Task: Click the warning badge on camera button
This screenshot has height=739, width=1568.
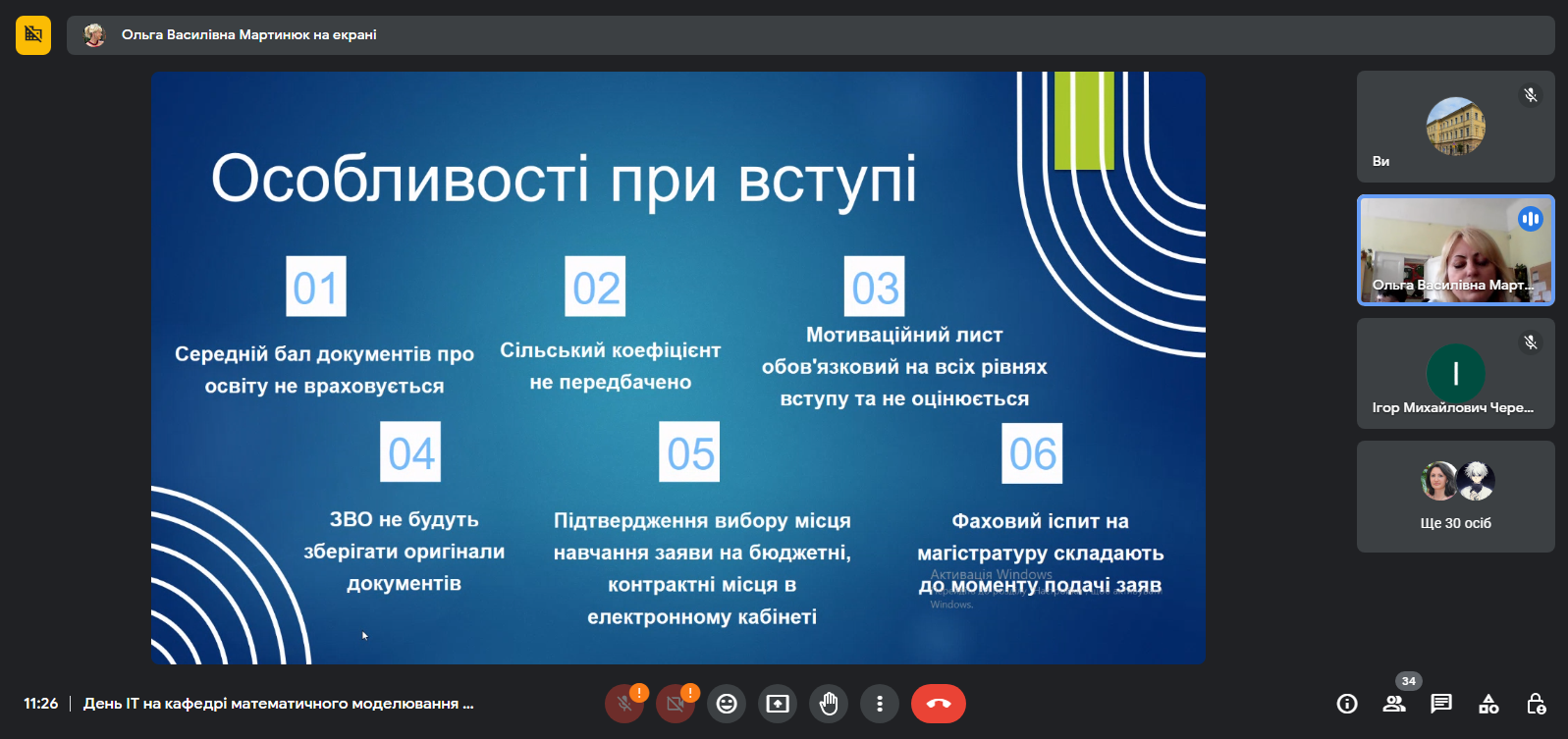Action: pos(690,692)
